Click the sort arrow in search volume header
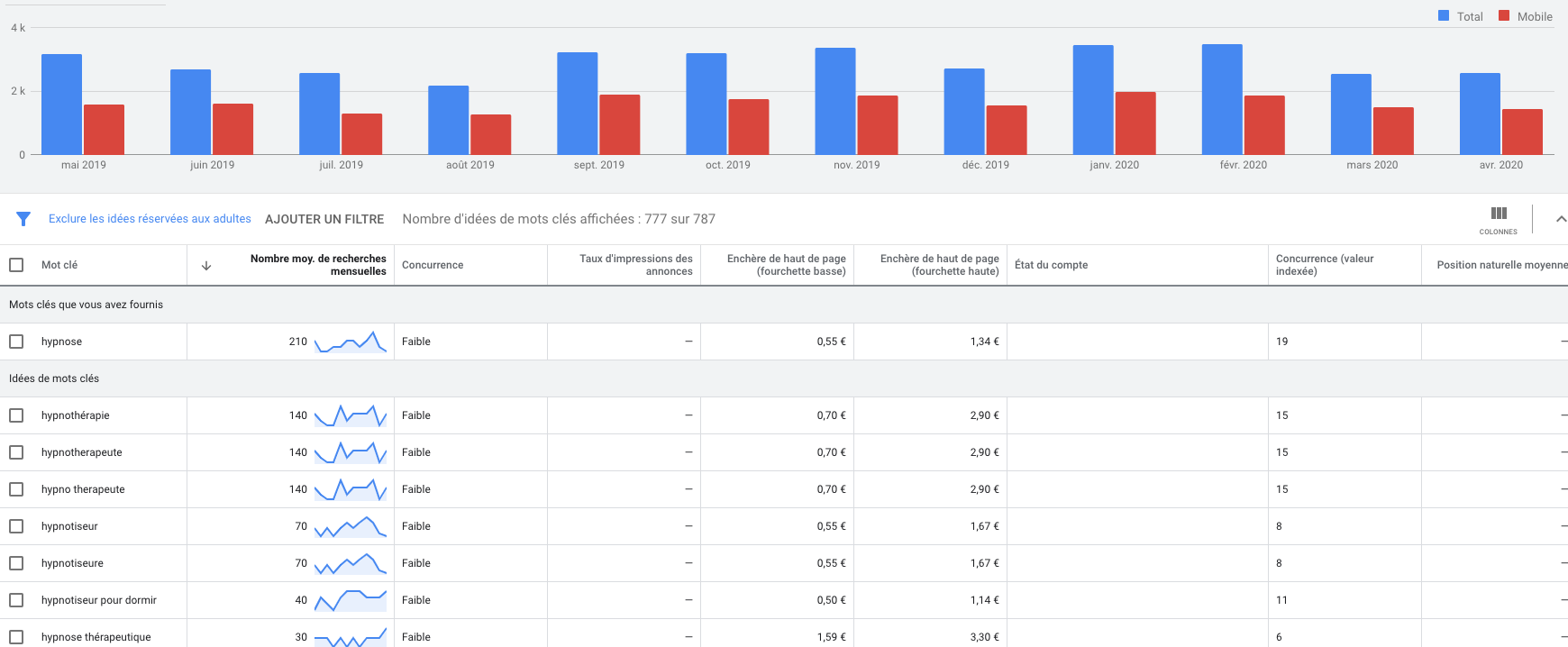 pos(206,266)
